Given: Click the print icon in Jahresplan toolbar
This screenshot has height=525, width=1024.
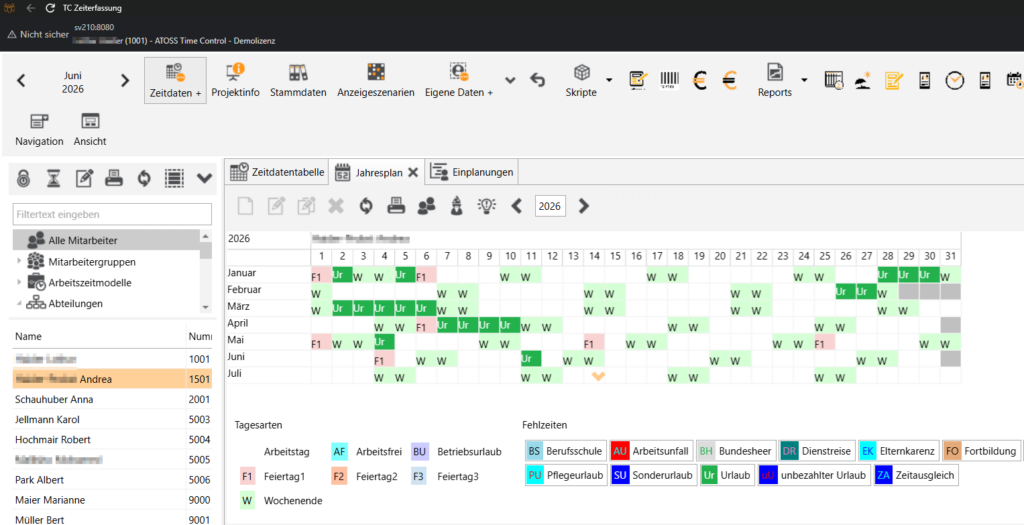Looking at the screenshot, I should point(396,206).
